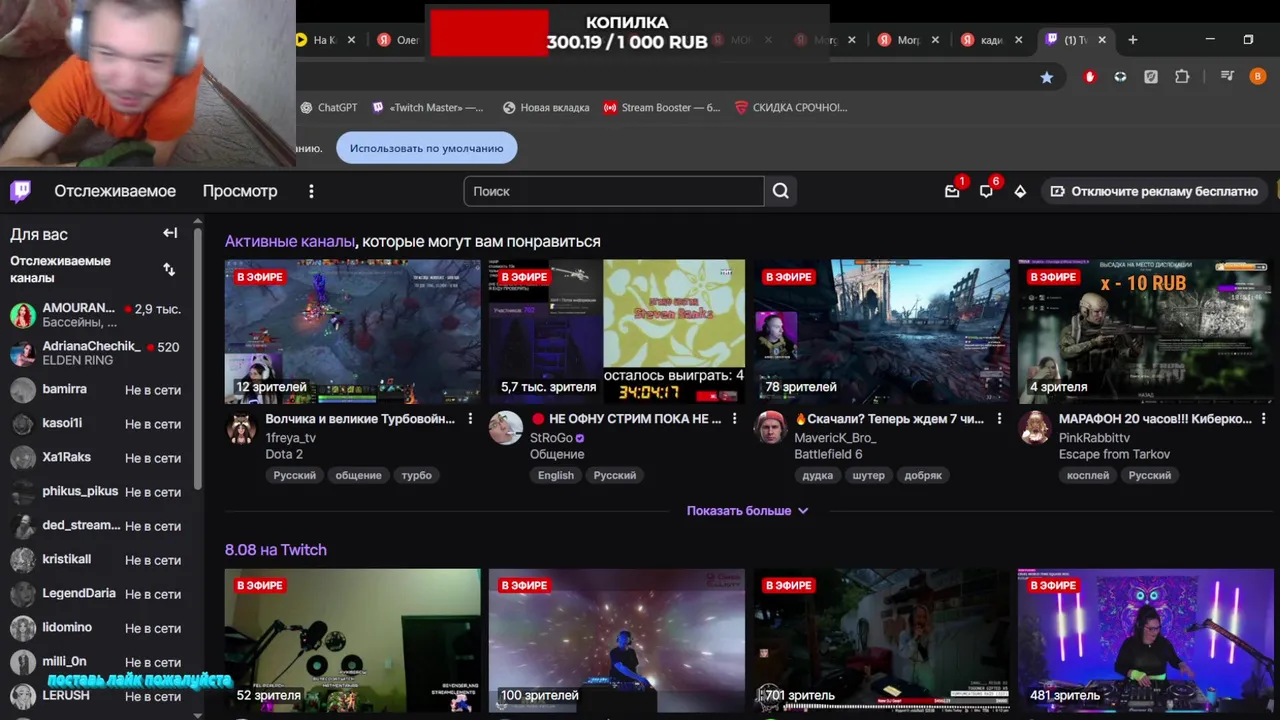Select the English tag under StRoGo
This screenshot has width=1280, height=720.
pyautogui.click(x=556, y=475)
